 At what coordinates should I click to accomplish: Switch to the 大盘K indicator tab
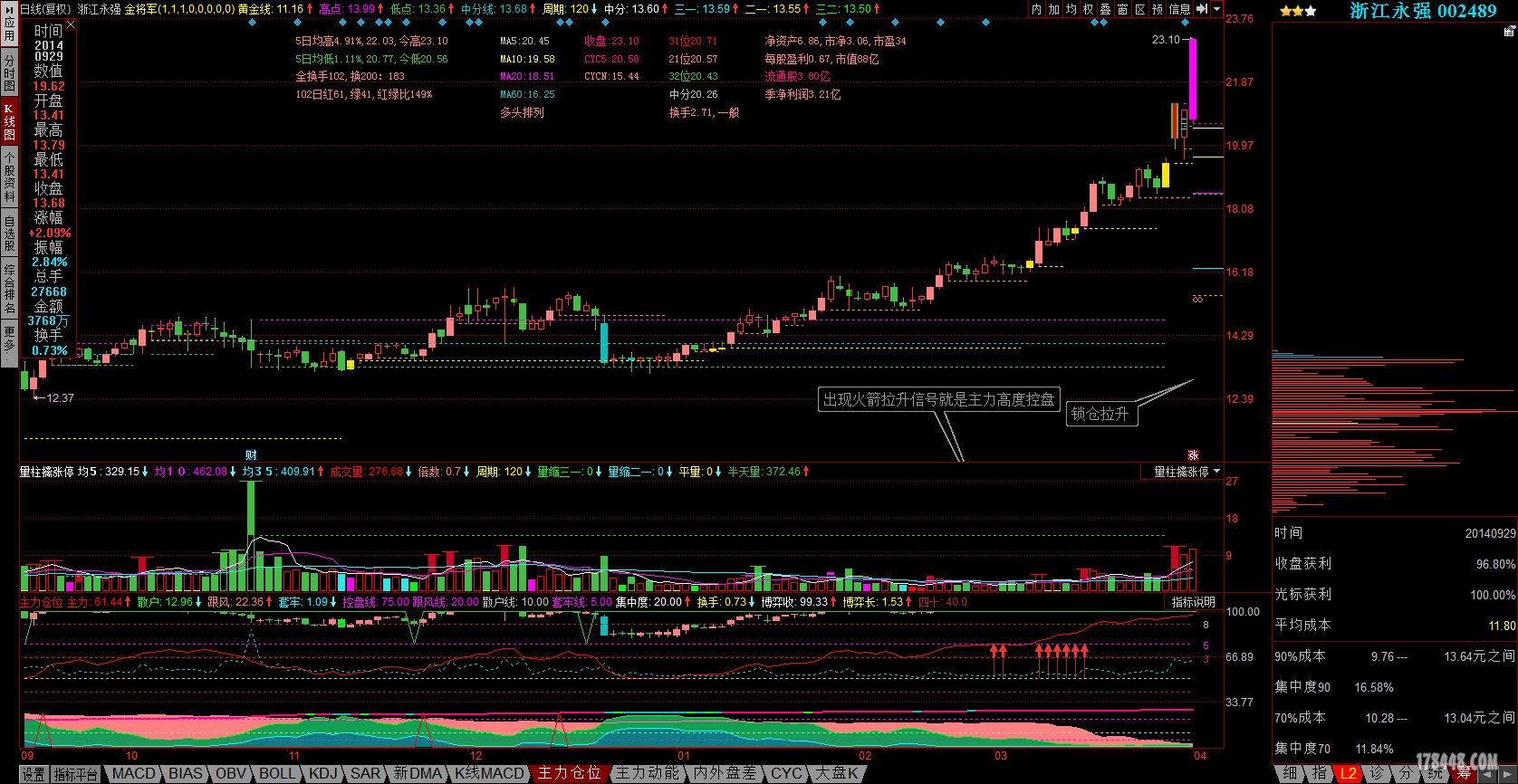836,774
